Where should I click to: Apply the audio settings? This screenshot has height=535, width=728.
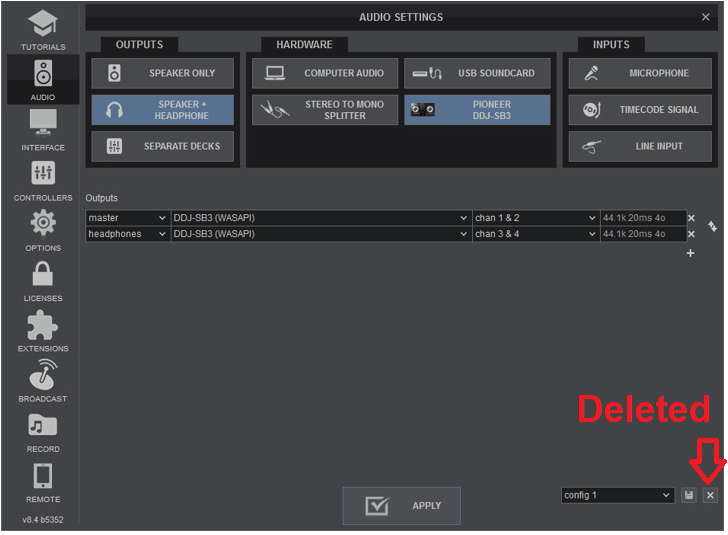(402, 506)
